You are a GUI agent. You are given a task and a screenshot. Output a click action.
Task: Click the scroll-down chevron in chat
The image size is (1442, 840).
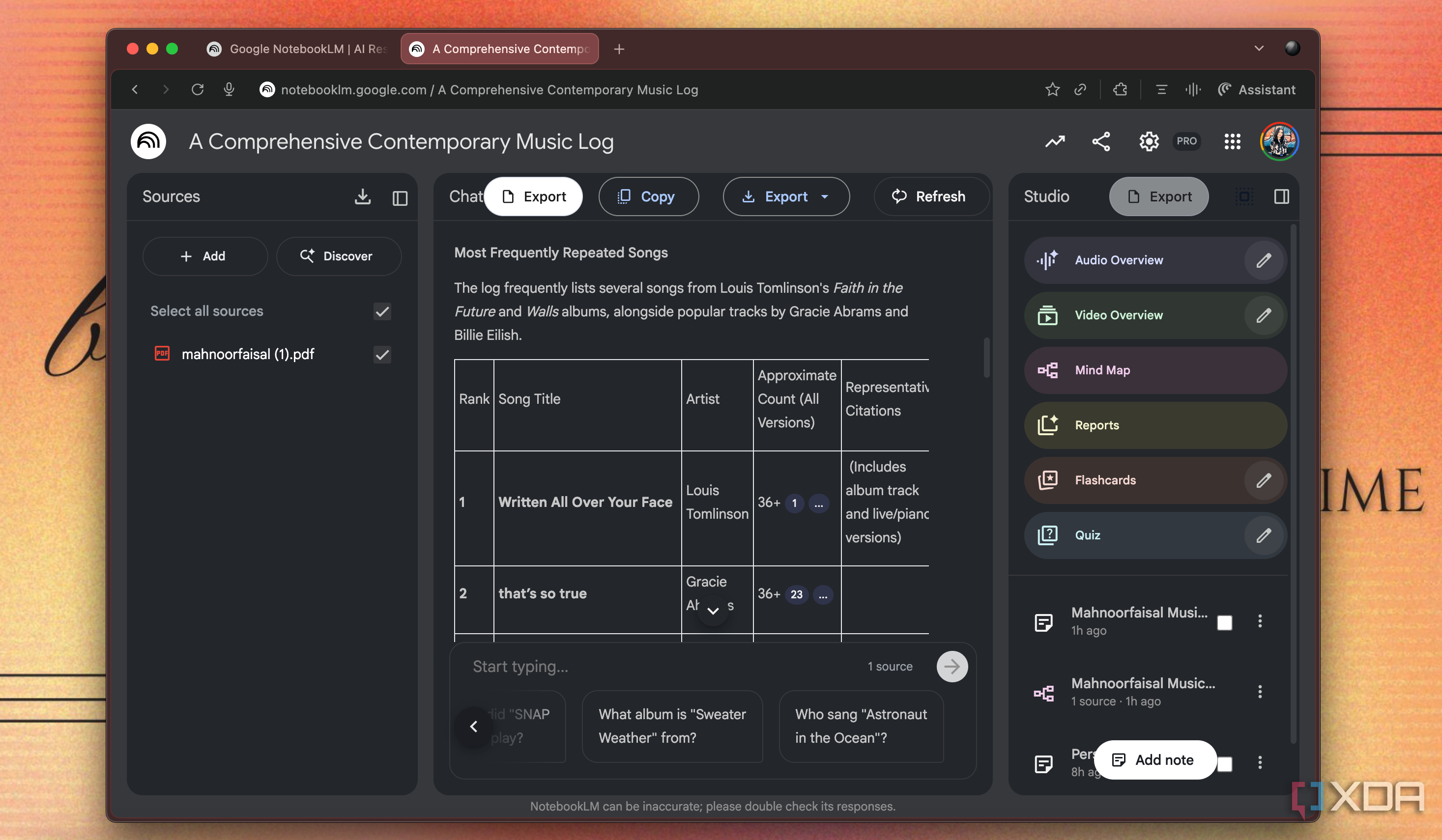pos(713,610)
